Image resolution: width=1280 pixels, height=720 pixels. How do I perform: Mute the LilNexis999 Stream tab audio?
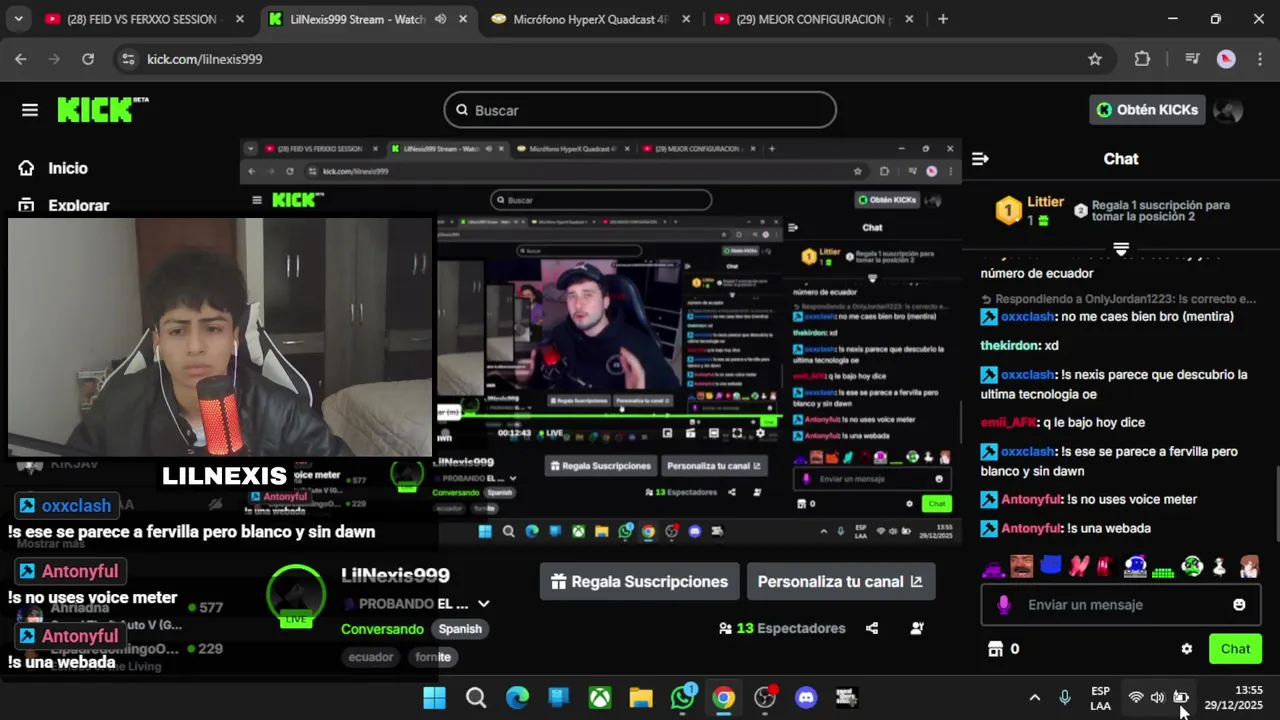[440, 19]
